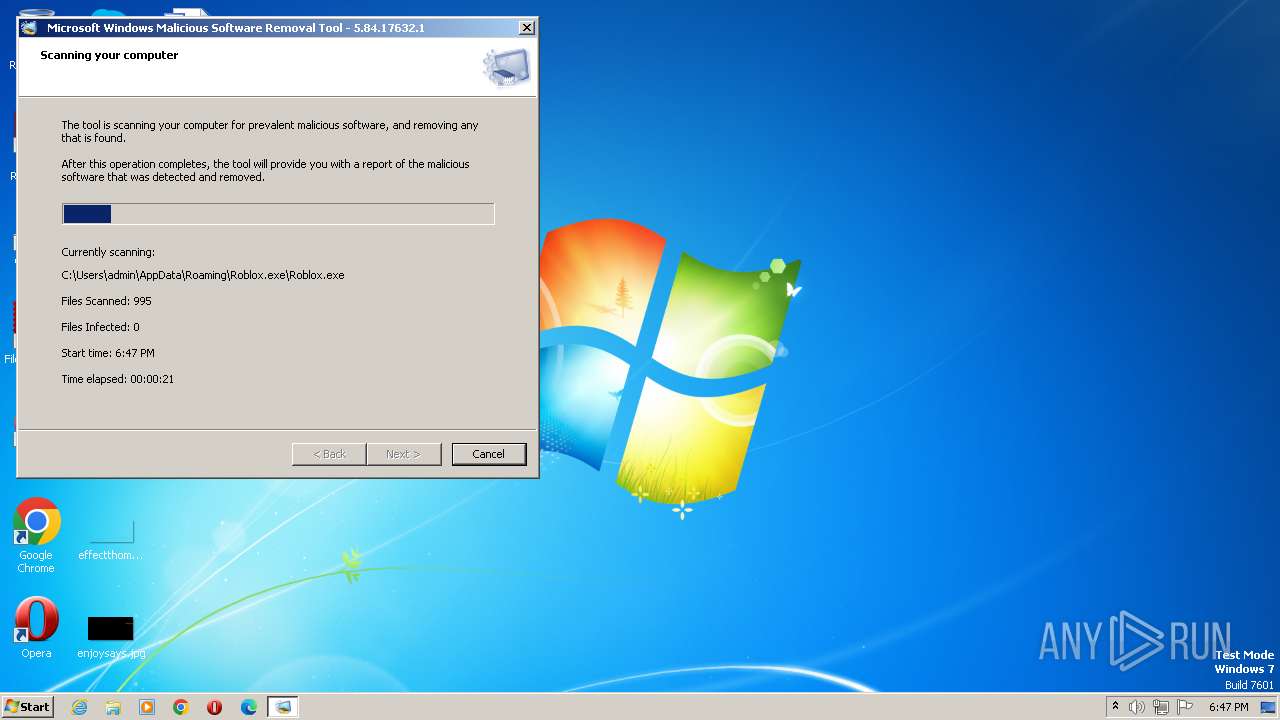Click the Start time: 6:47 PM text

coord(108,353)
